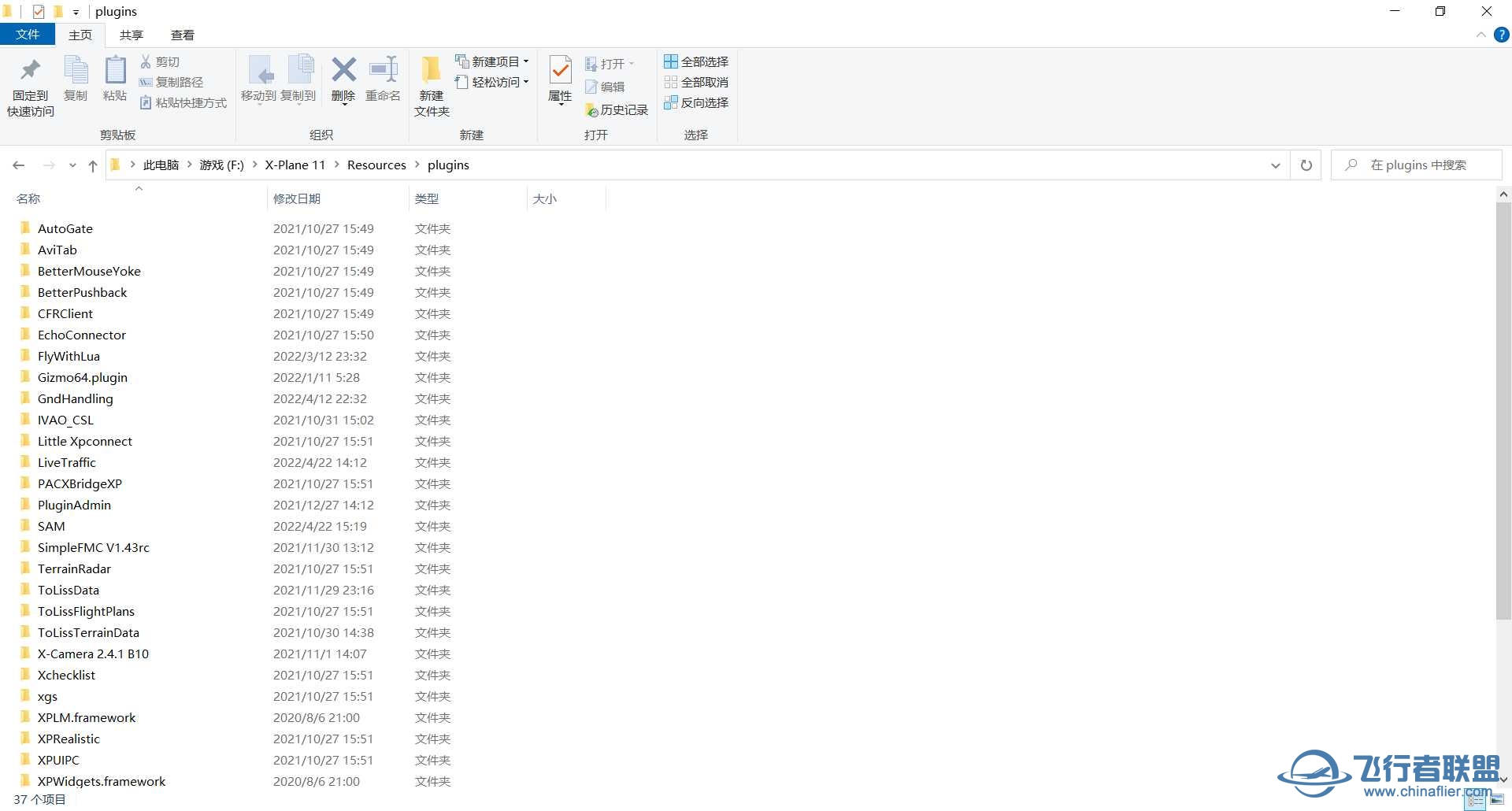The image size is (1512, 811).
Task: Open the Easy access (轻松访问) dropdown
Action: click(492, 82)
